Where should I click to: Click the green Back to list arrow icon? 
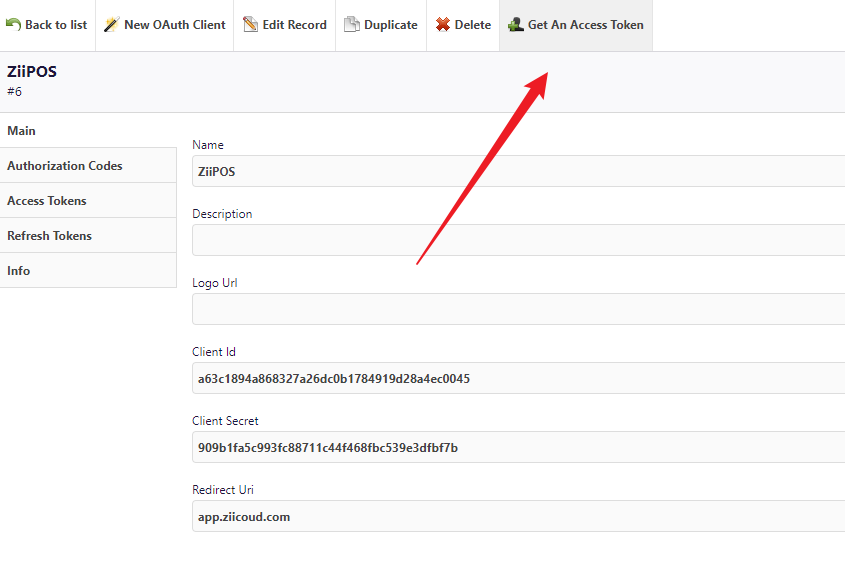click(13, 25)
